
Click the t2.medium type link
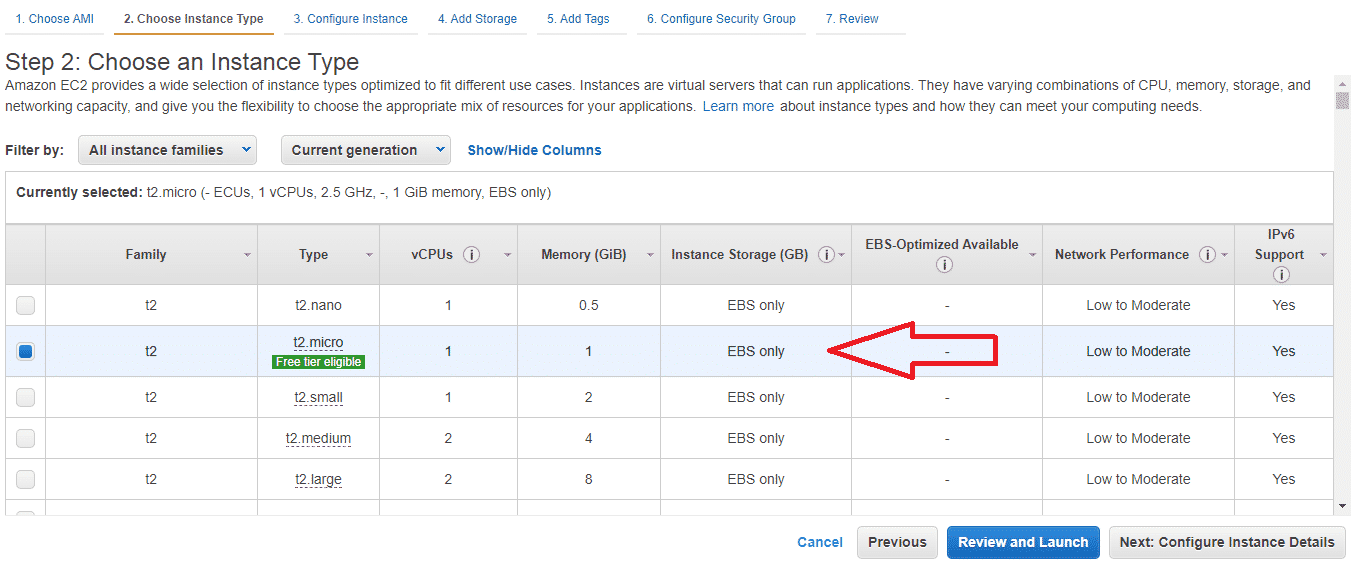click(318, 438)
